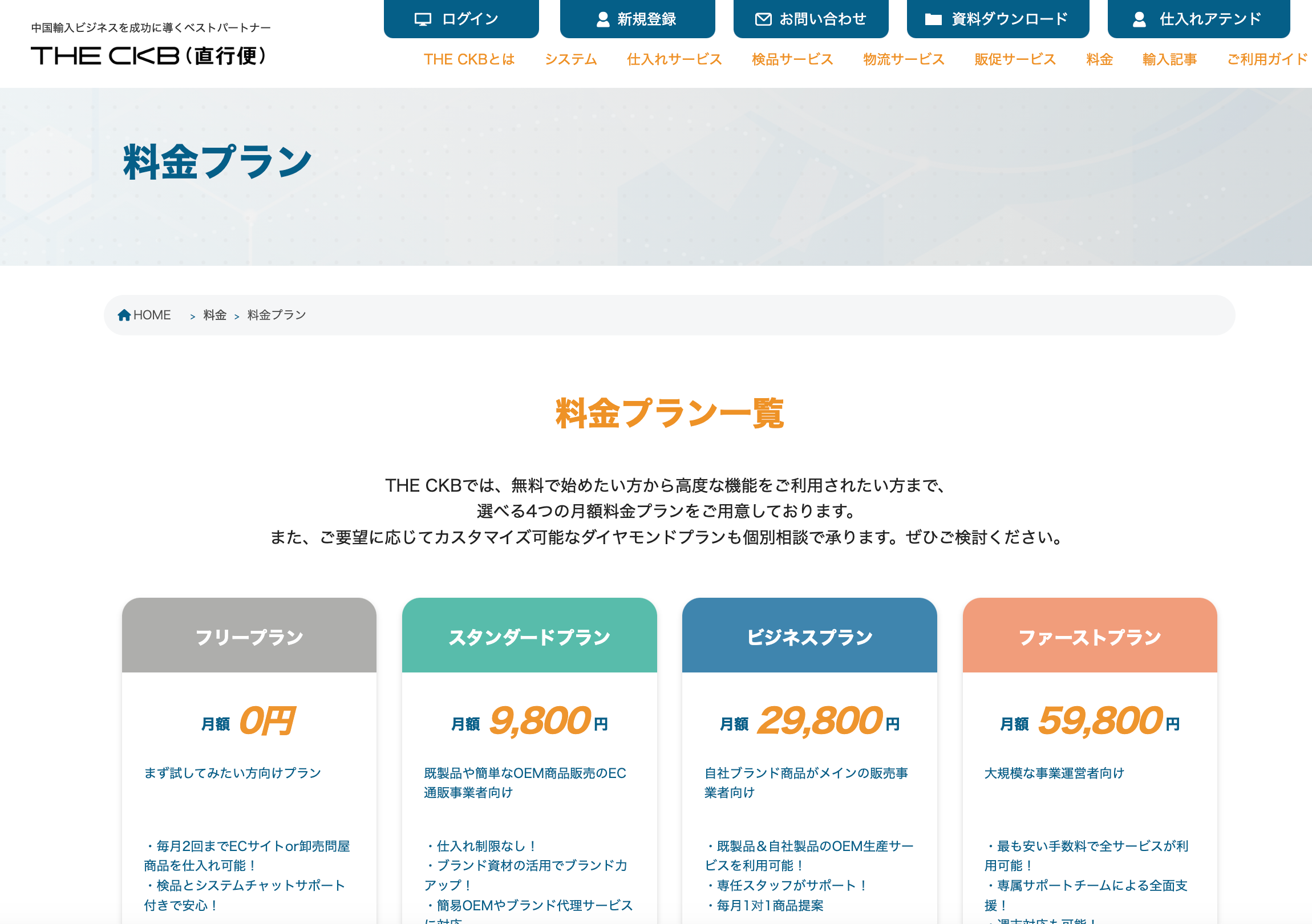Image resolution: width=1312 pixels, height=924 pixels.
Task: Click the ファーストプラン header
Action: coord(1089,636)
